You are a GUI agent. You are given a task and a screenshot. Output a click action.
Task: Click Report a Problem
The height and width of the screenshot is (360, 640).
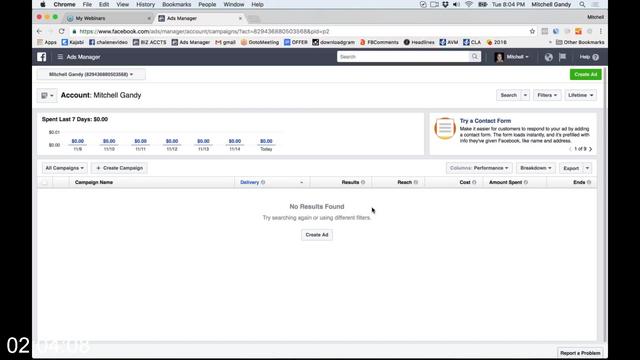point(580,353)
